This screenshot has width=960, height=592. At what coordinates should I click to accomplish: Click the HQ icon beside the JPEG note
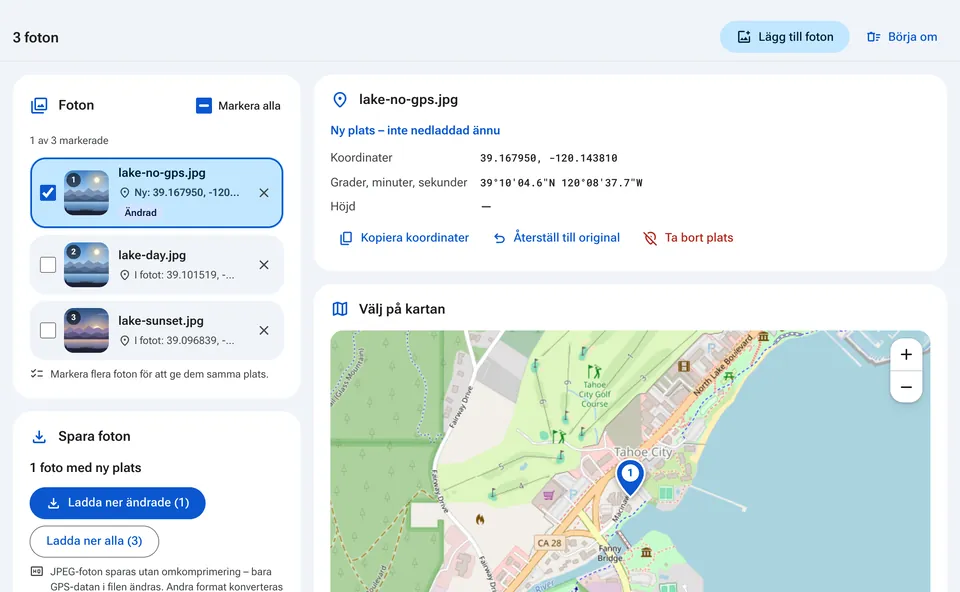click(x=37, y=572)
